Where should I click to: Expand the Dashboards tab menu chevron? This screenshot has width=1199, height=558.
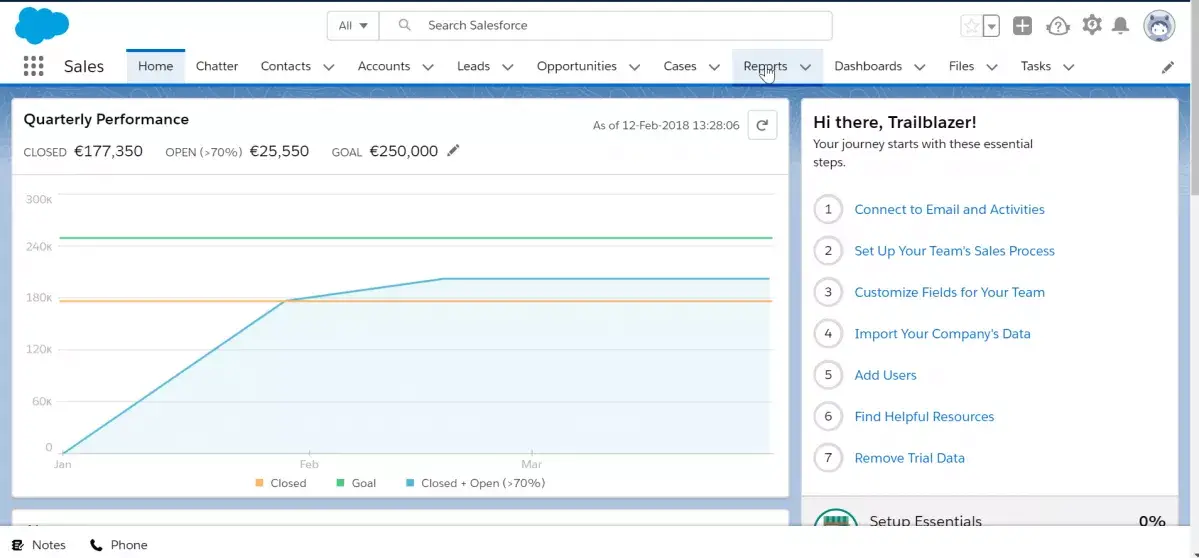[x=920, y=67]
